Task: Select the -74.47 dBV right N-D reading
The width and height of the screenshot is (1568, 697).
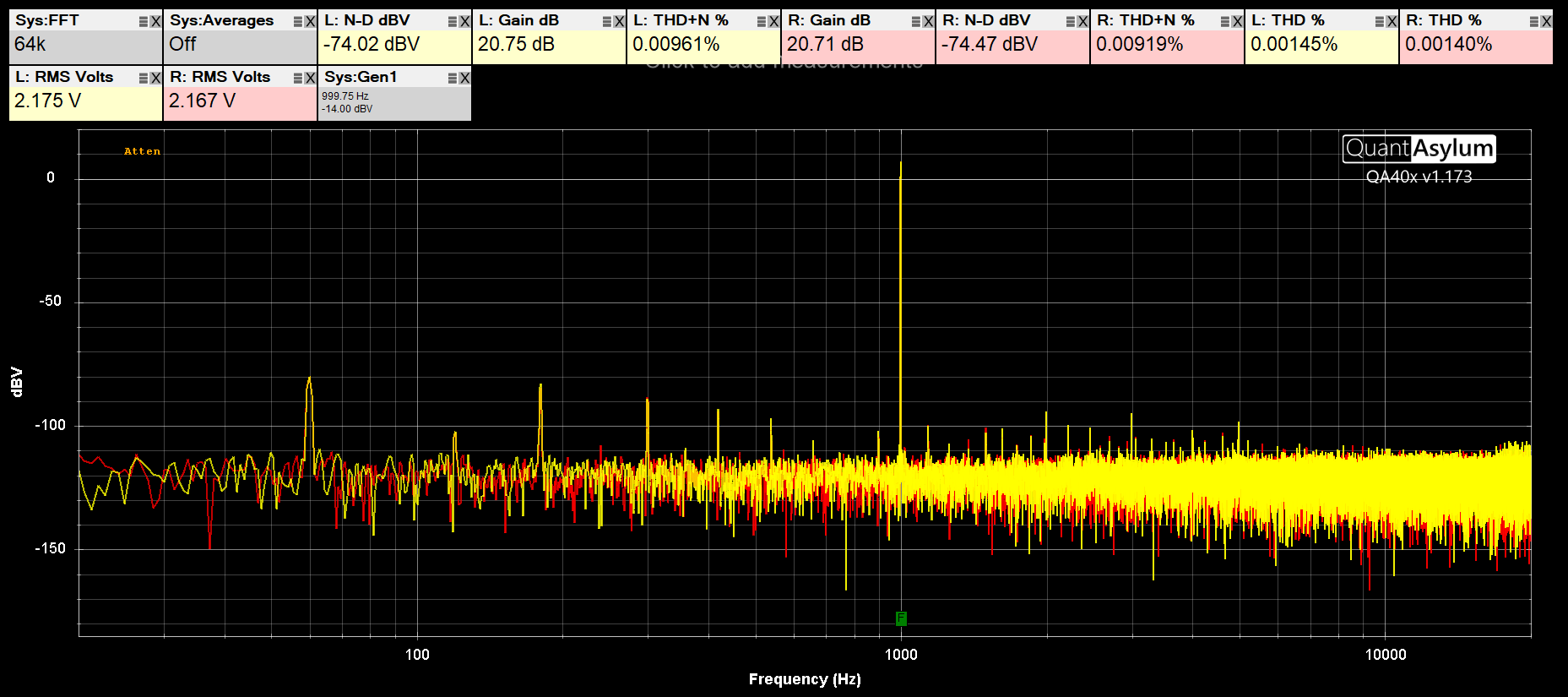Action: (x=990, y=44)
